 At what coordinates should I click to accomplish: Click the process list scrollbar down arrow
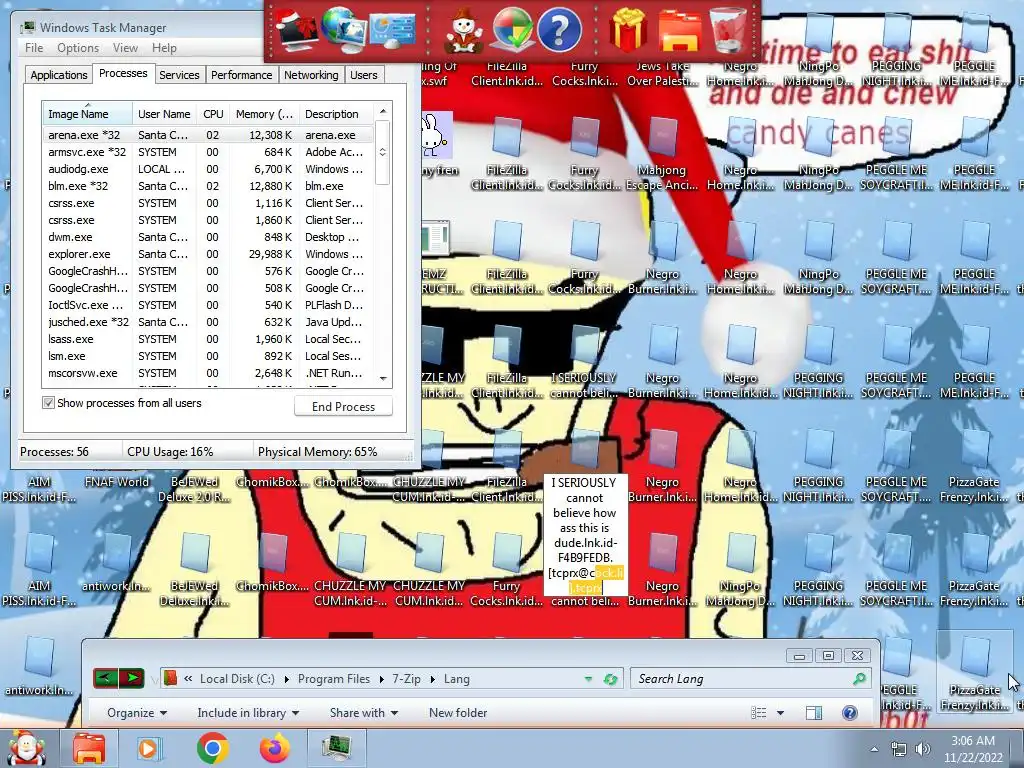(383, 379)
